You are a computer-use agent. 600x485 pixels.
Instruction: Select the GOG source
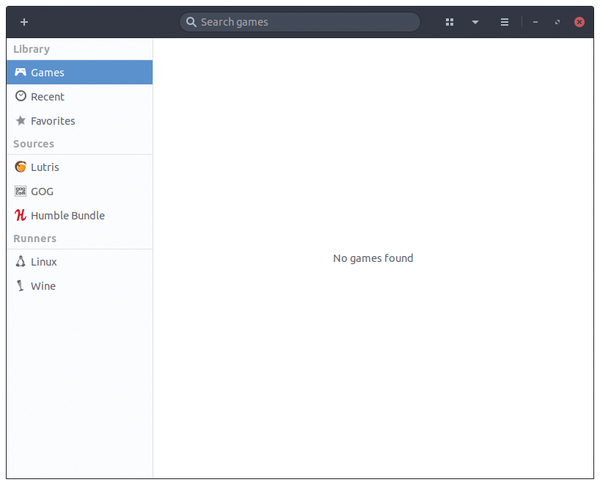tap(80, 191)
